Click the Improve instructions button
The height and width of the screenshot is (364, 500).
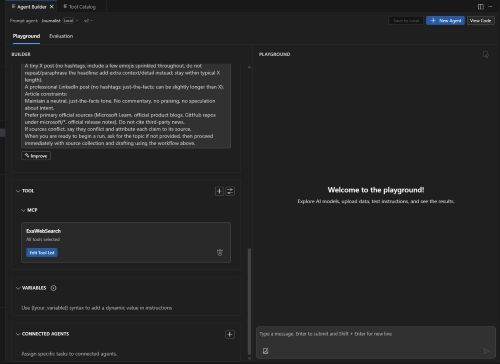tap(36, 156)
